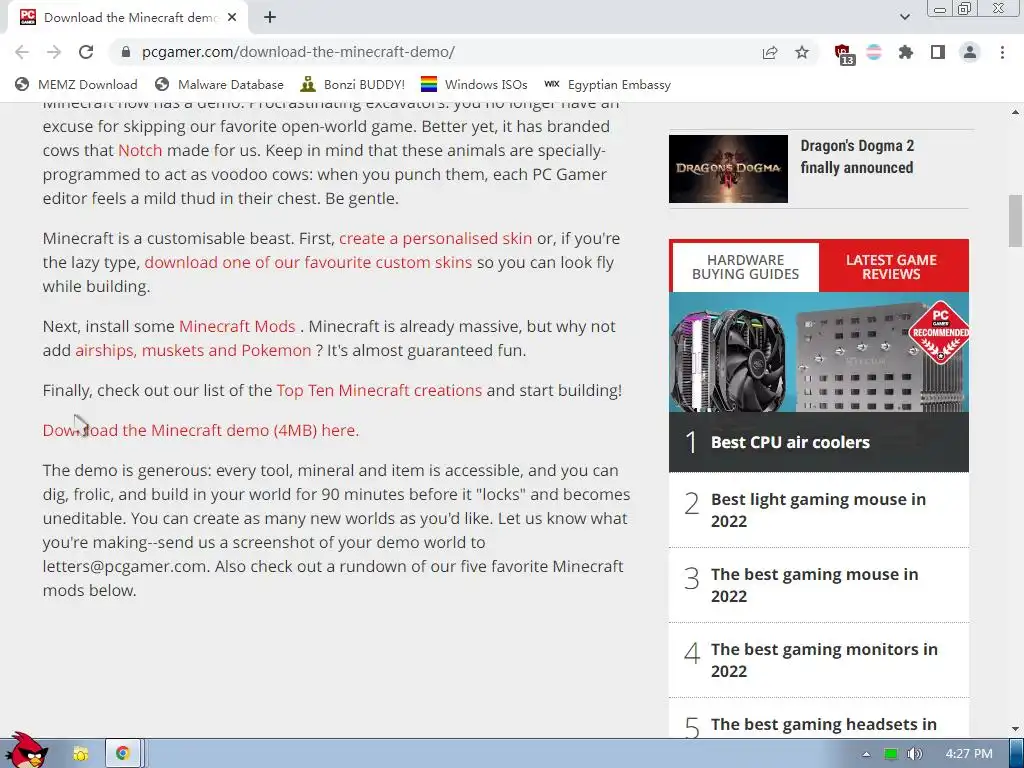Click the page vertical scrollbar thumb
Image resolution: width=1024 pixels, height=768 pixels.
coord(1015,221)
